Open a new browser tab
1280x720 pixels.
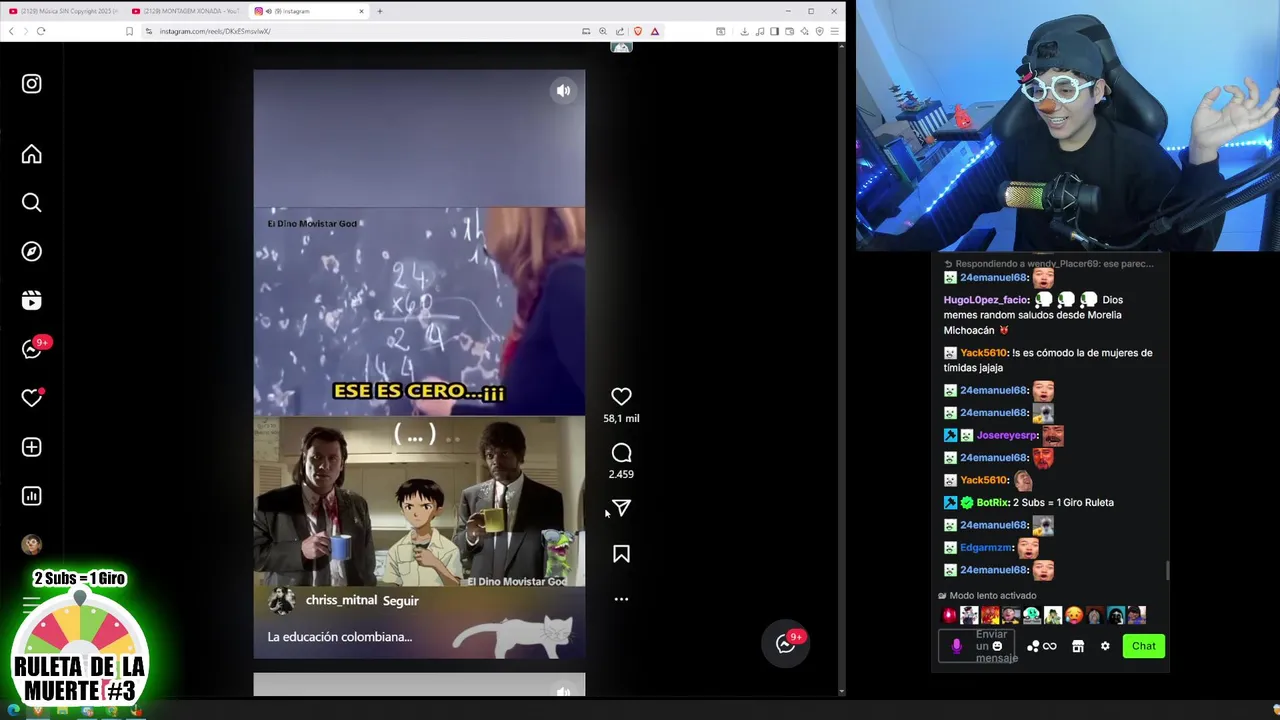380,11
